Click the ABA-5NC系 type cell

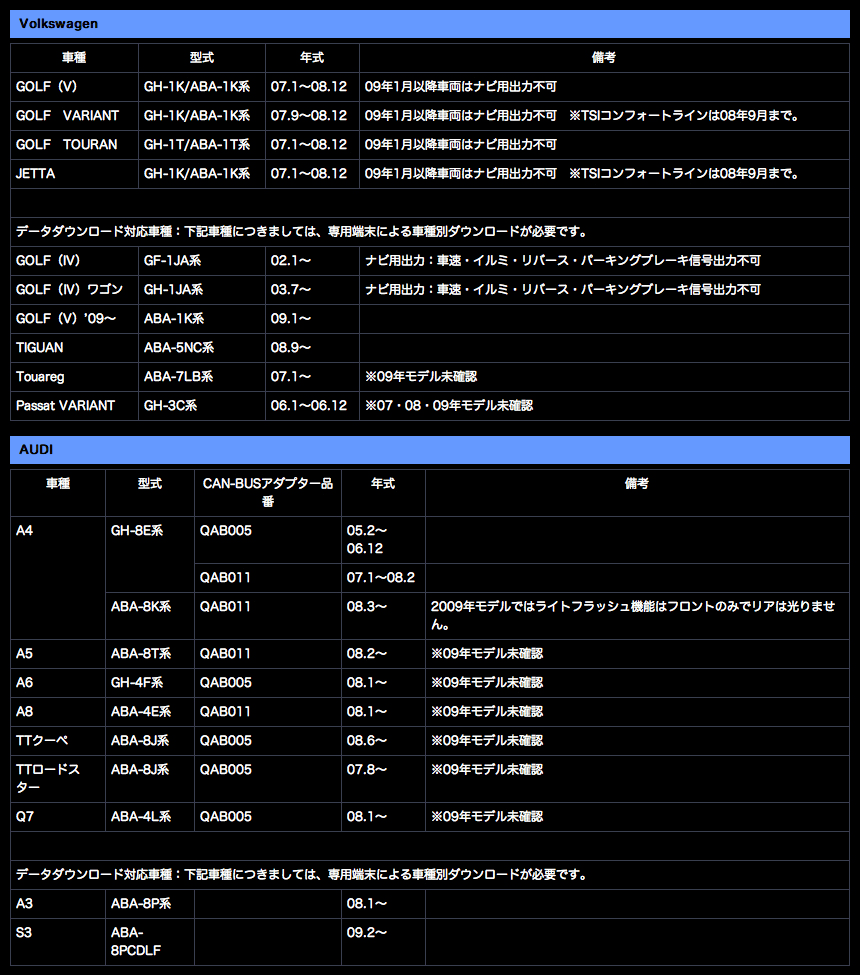tap(202, 348)
